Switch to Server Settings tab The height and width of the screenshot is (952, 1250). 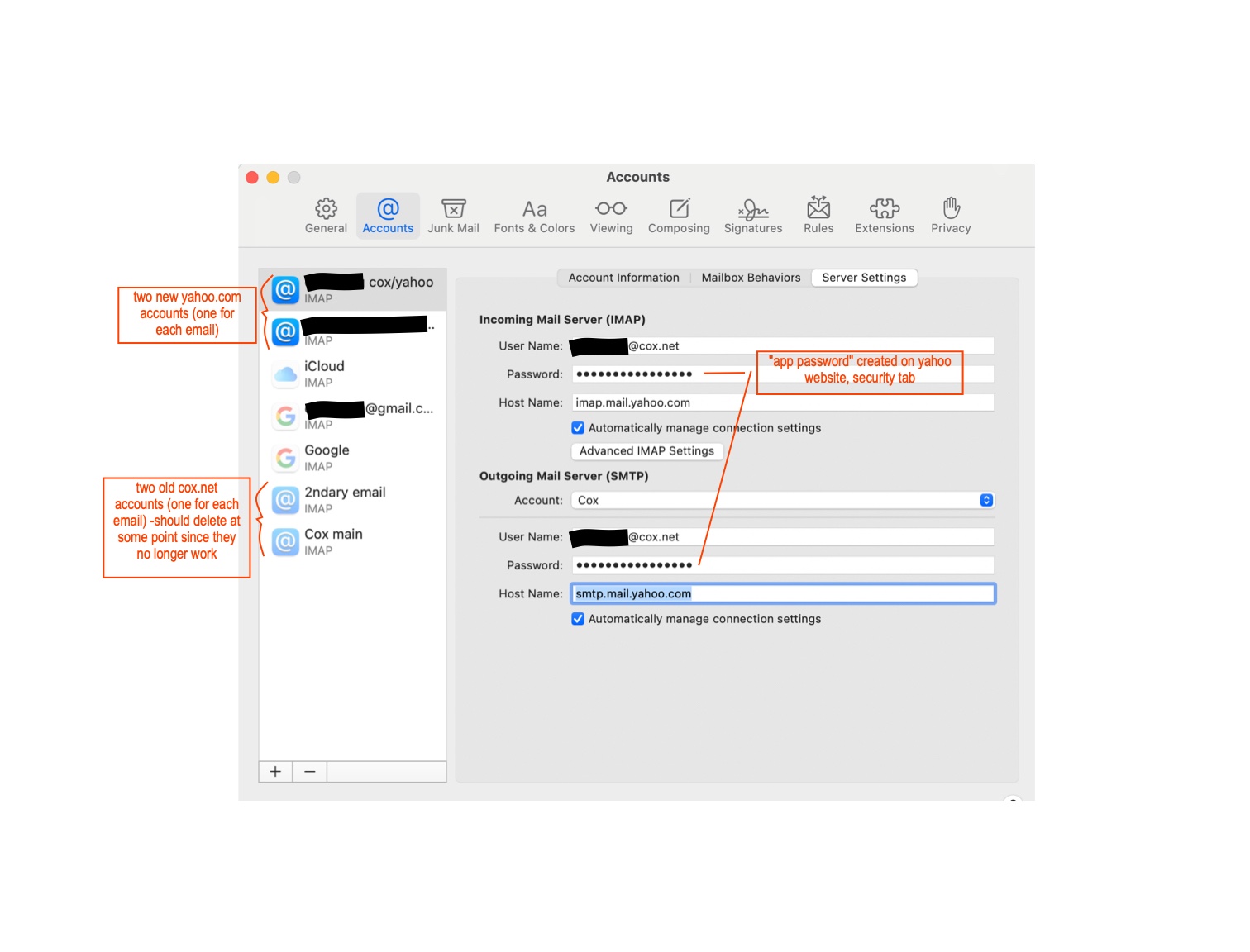(864, 278)
